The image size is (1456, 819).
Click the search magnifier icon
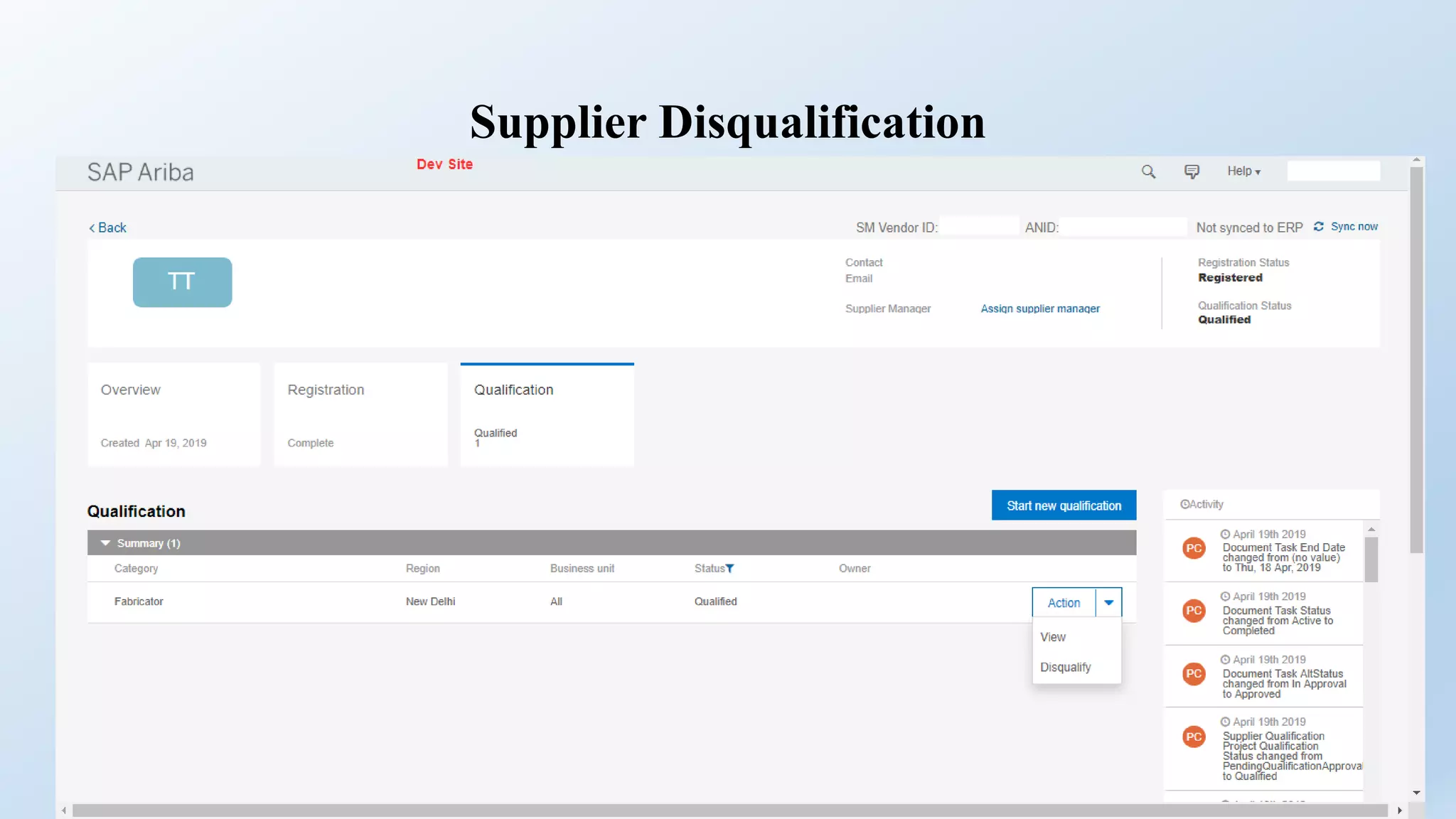click(1148, 171)
